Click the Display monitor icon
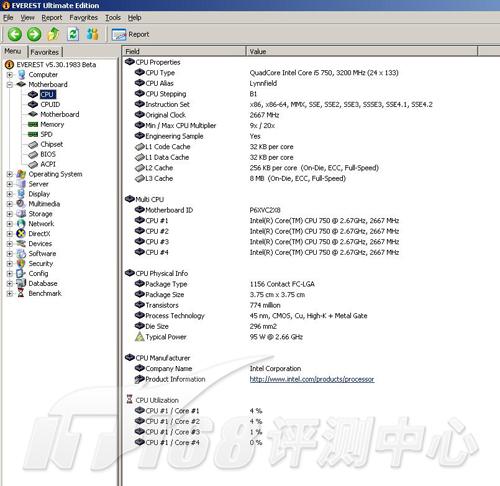 [21, 194]
